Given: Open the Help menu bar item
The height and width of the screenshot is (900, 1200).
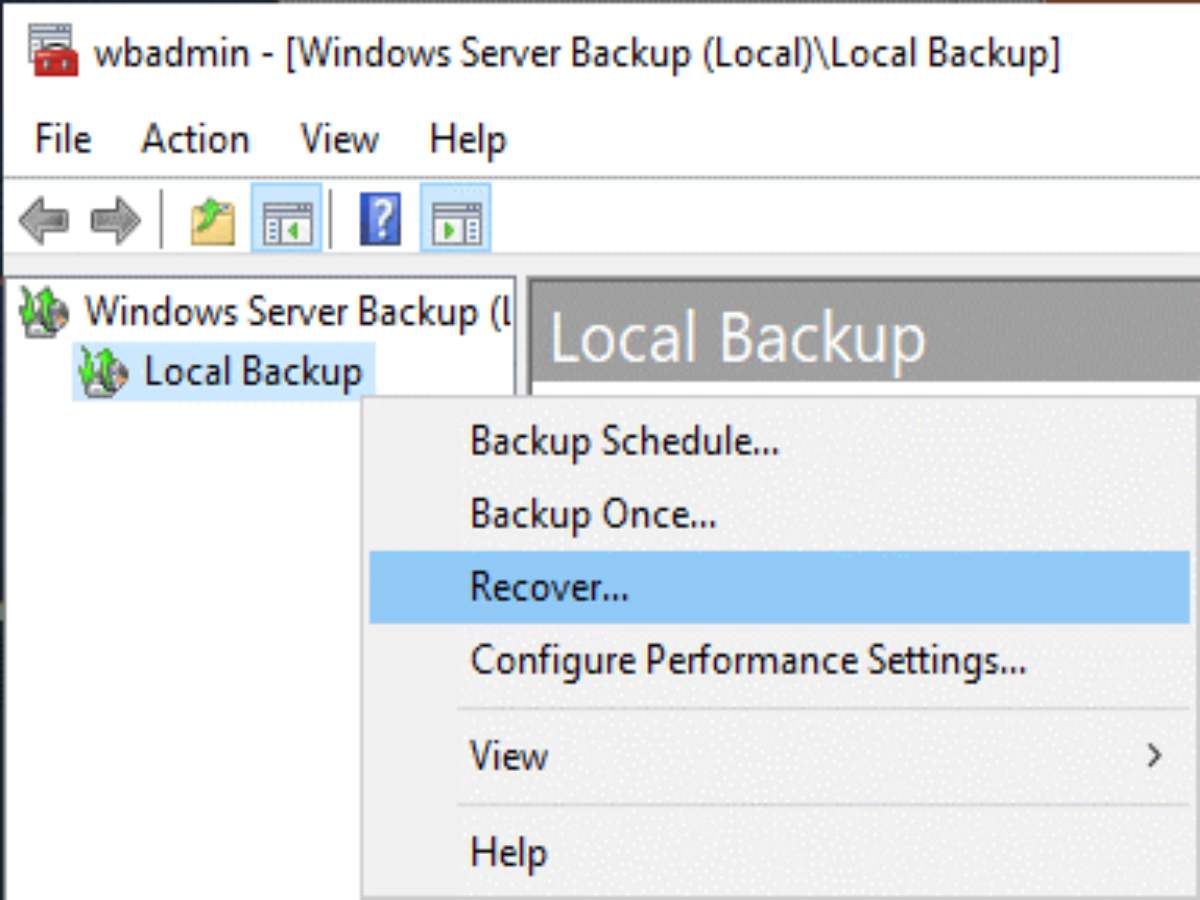Looking at the screenshot, I should point(467,140).
